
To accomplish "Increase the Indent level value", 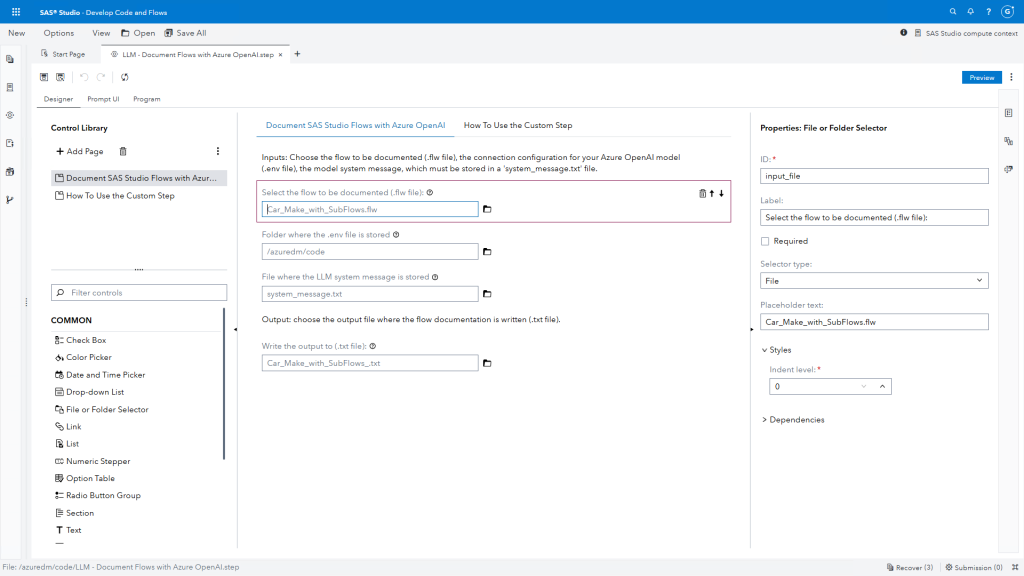I will tap(880, 386).
